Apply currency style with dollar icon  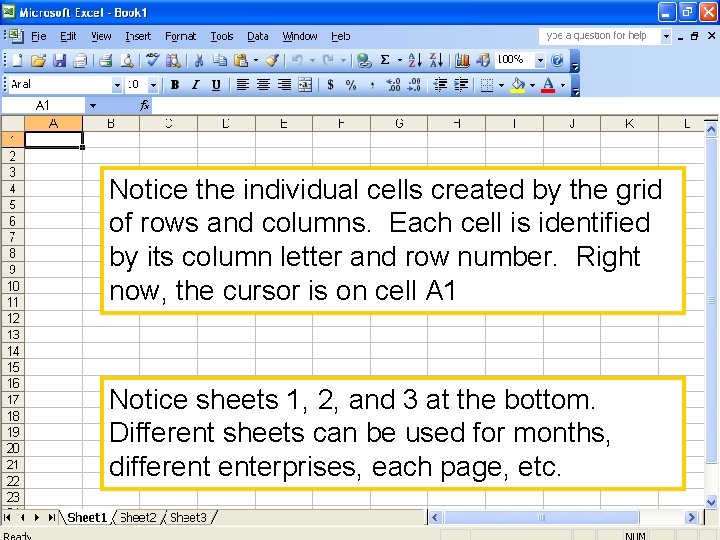[x=330, y=84]
